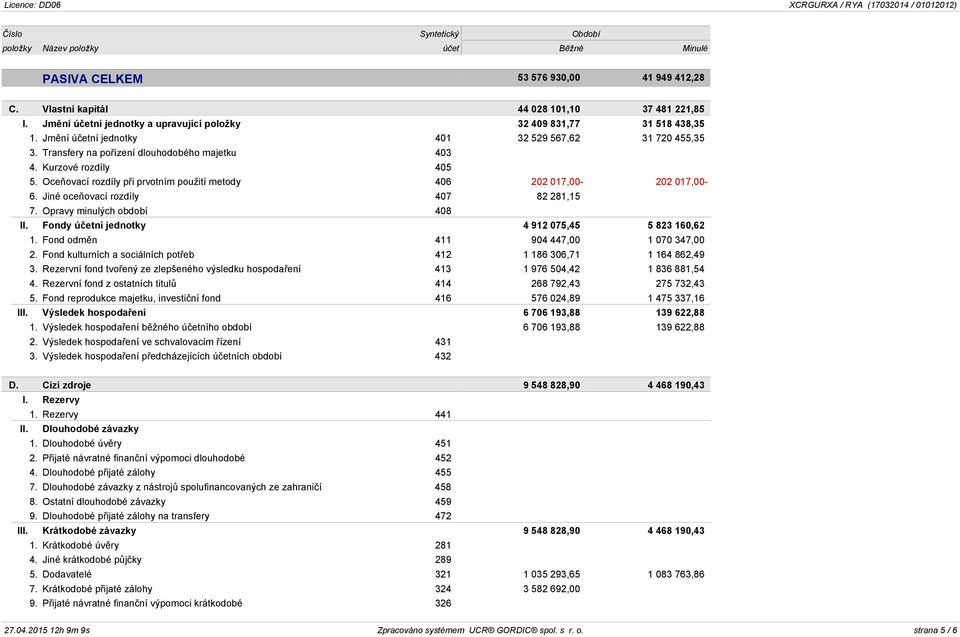Click the value 1 186 306,71
Screen dimensions: 960x637
[552, 255]
